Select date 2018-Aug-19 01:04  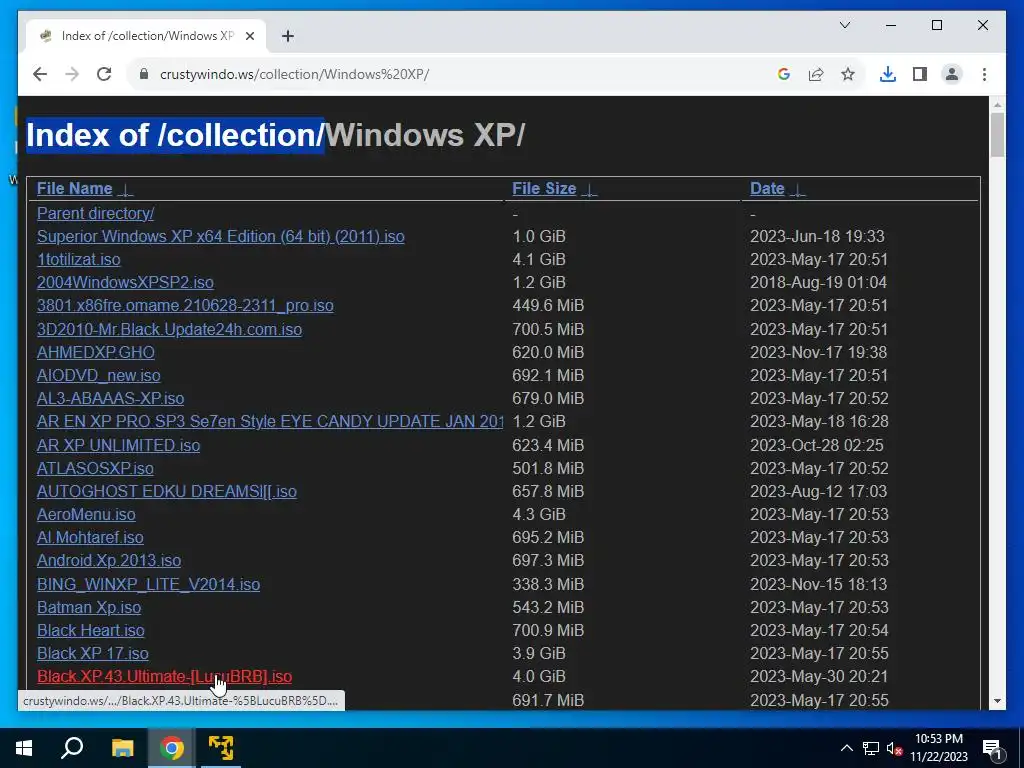click(818, 283)
